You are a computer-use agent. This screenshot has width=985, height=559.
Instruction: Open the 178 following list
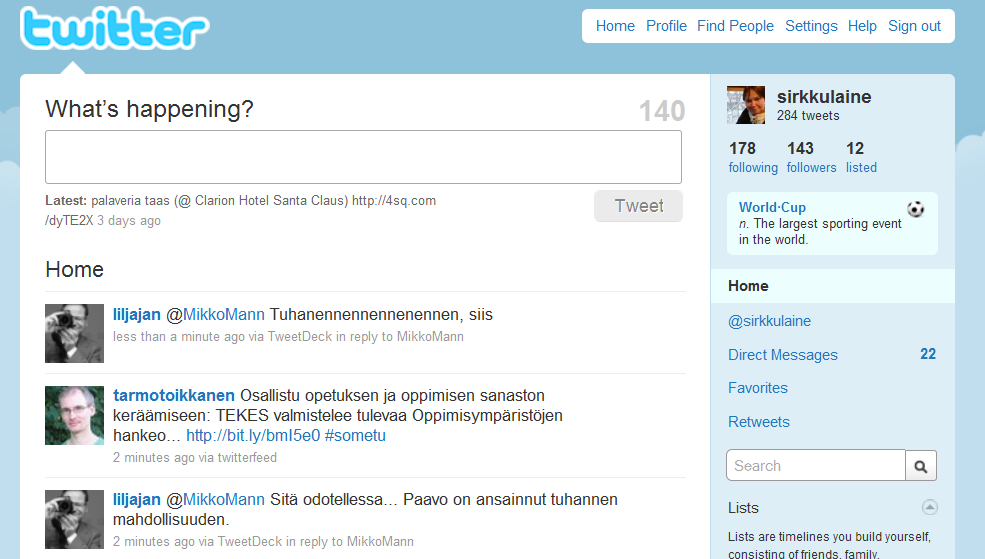click(x=753, y=157)
